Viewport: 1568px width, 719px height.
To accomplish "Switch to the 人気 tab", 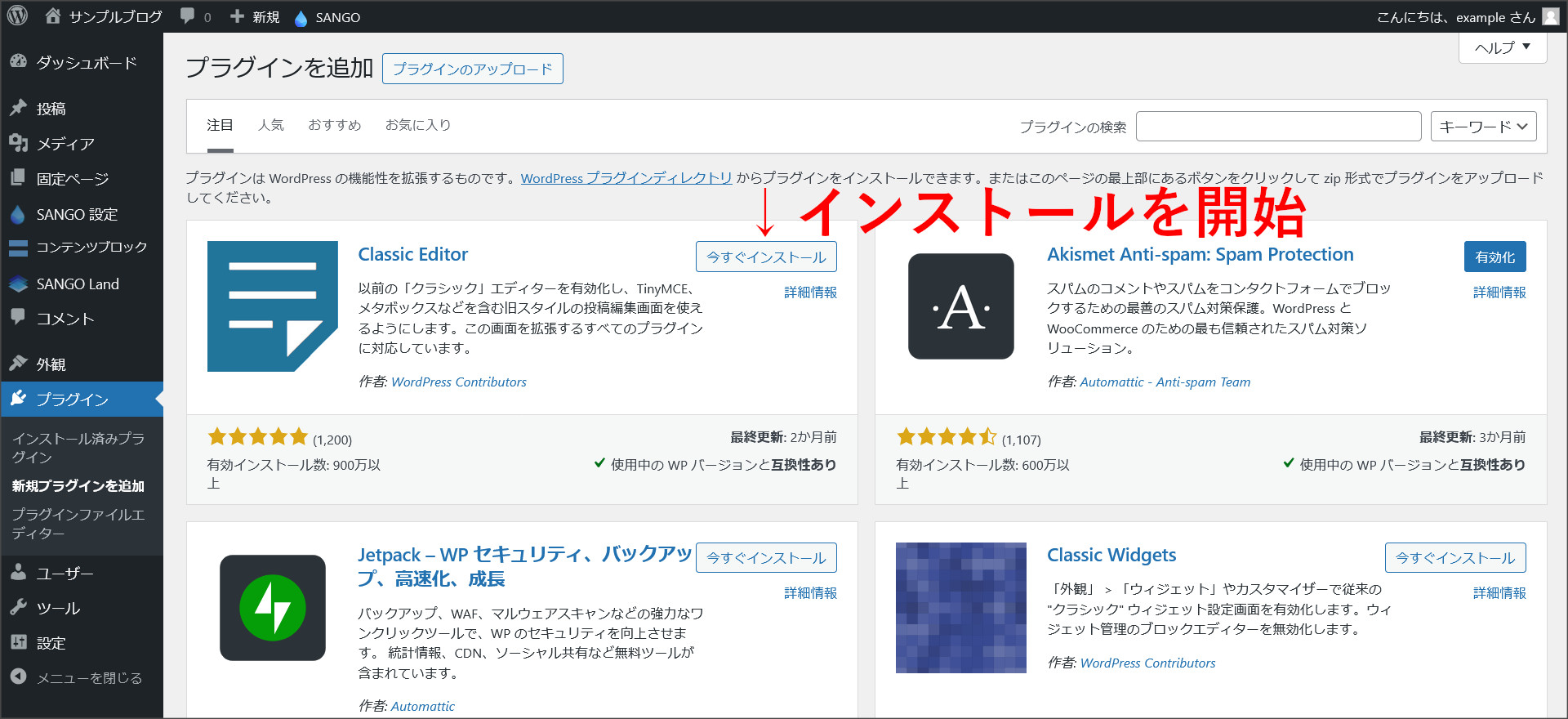I will 270,125.
